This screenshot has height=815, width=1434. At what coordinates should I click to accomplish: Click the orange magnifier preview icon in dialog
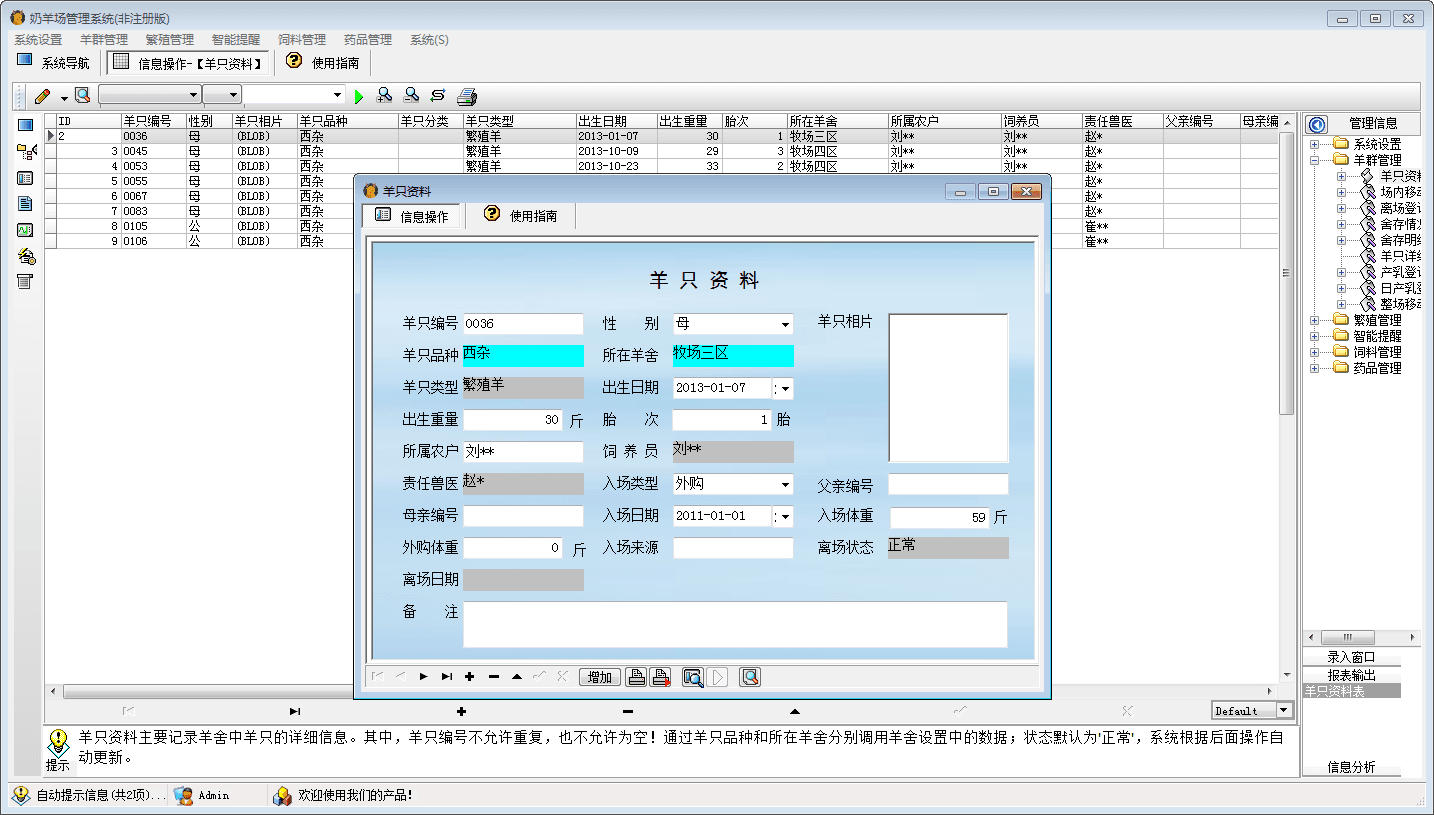click(751, 677)
